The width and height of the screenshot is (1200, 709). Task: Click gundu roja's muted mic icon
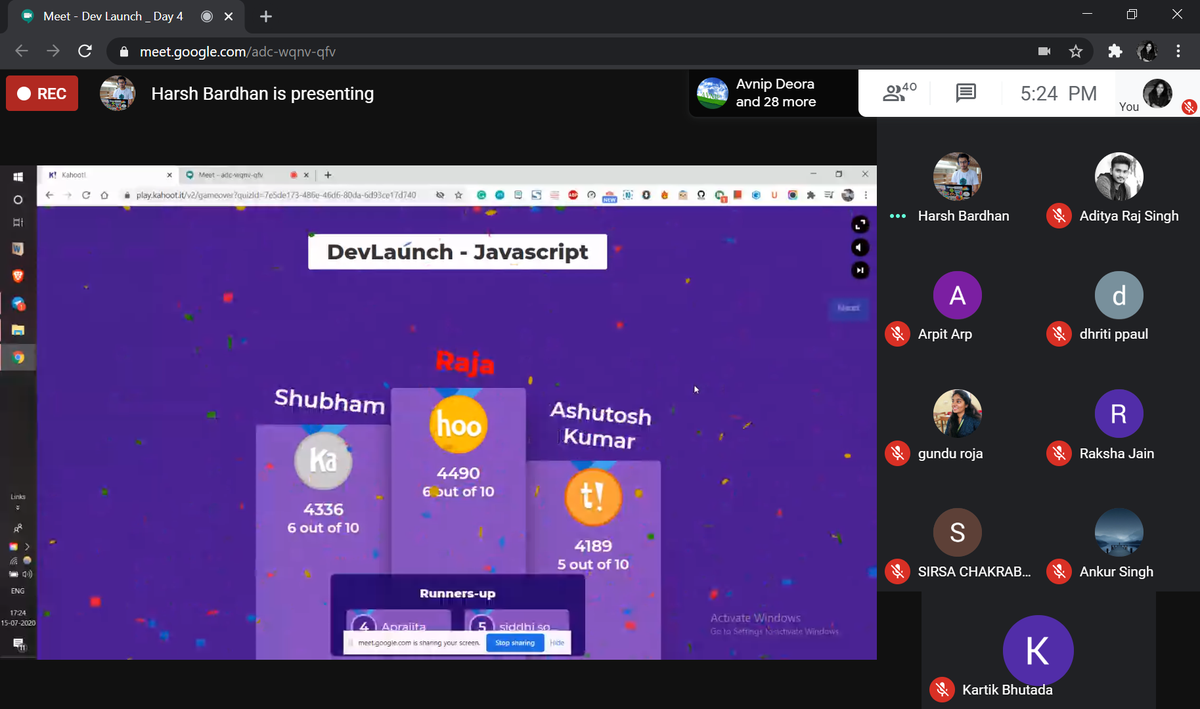point(897,453)
